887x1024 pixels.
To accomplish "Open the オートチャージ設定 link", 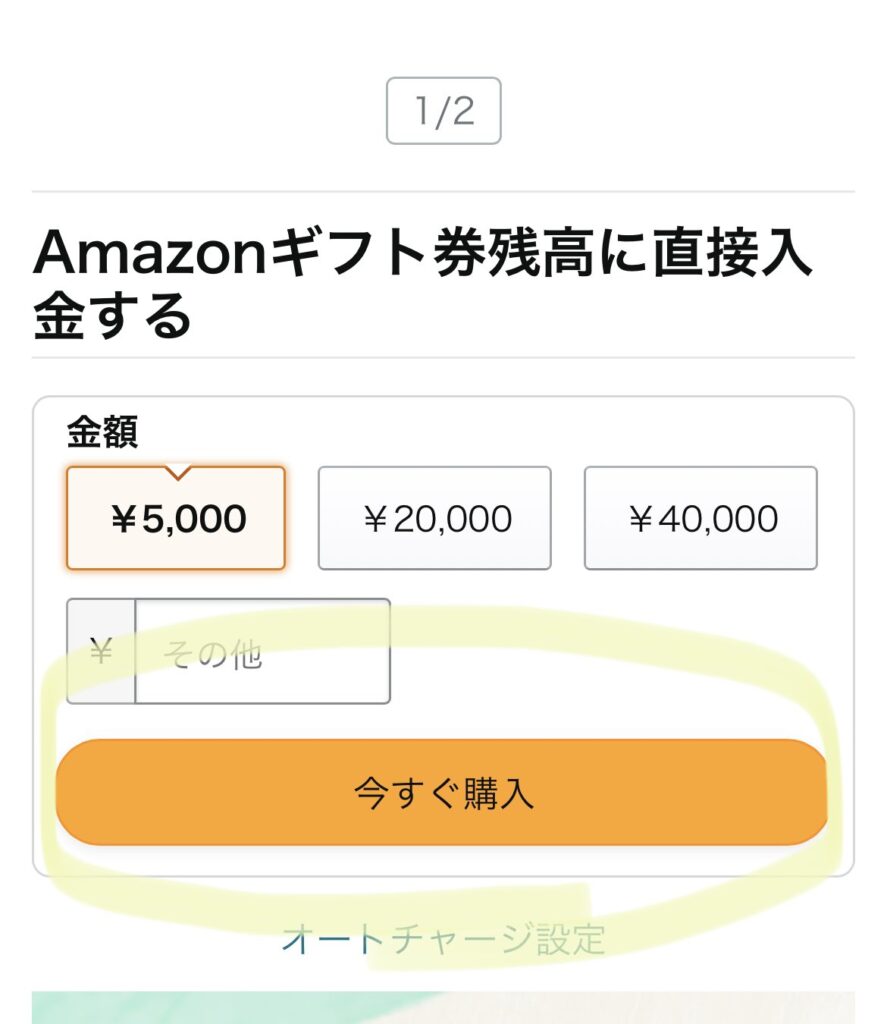I will (443, 938).
